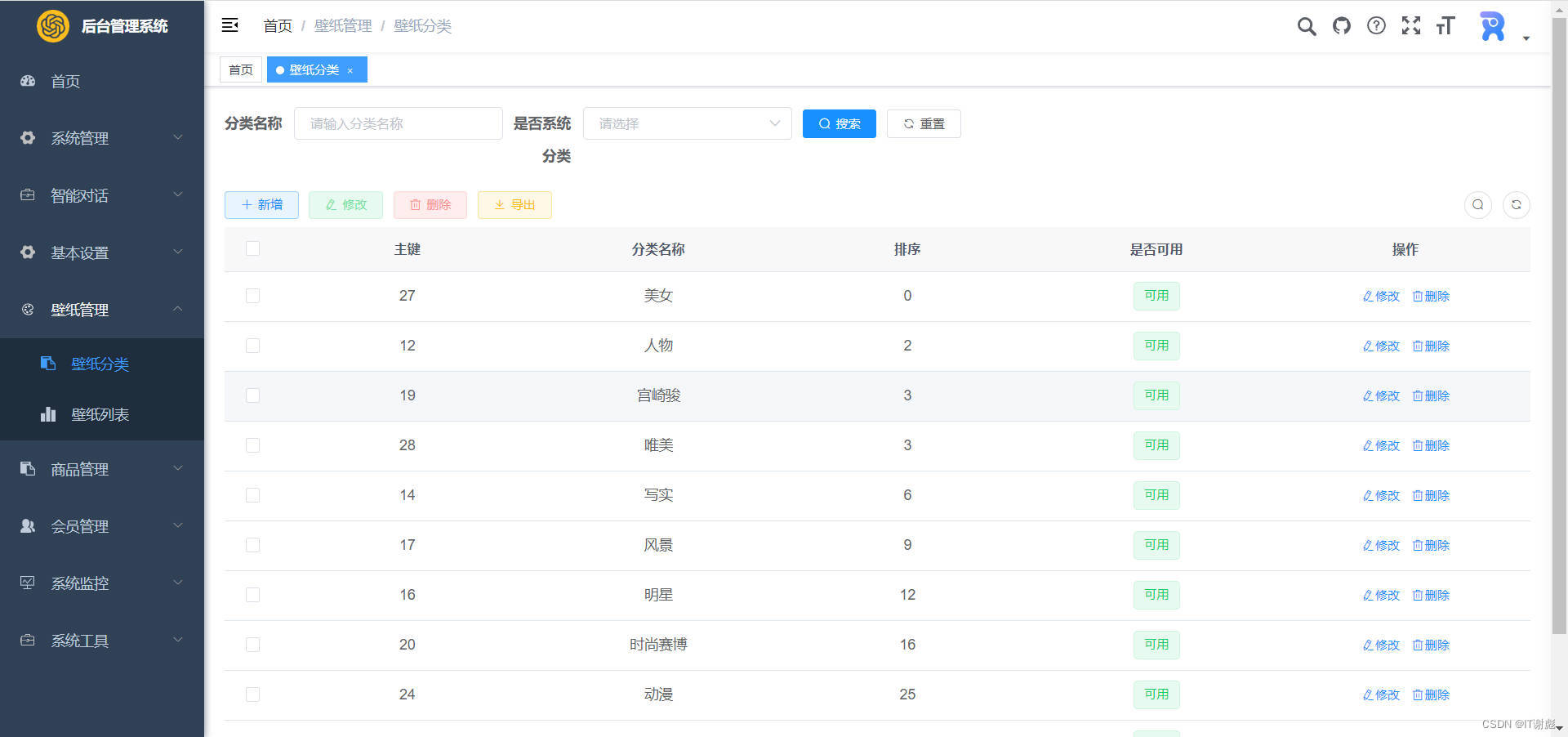Viewport: 1568px width, 737px height.
Task: Expand the 基本设置 sidebar menu
Action: point(102,252)
